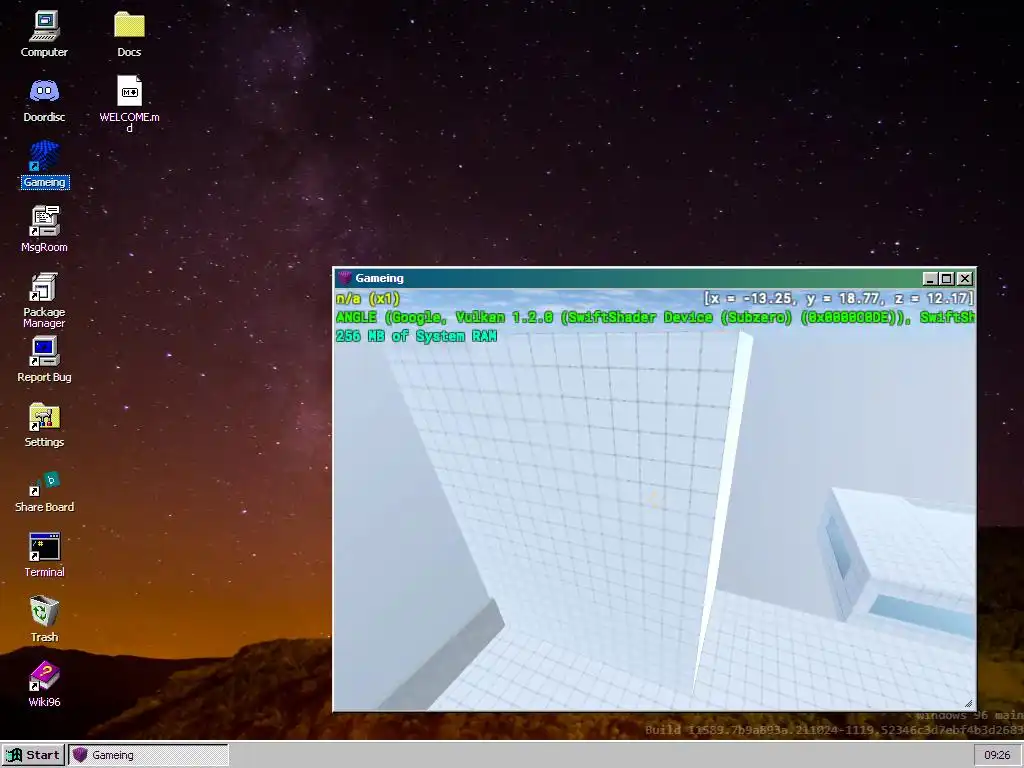
Task: Open the Settings desktop icon
Action: coord(44,424)
